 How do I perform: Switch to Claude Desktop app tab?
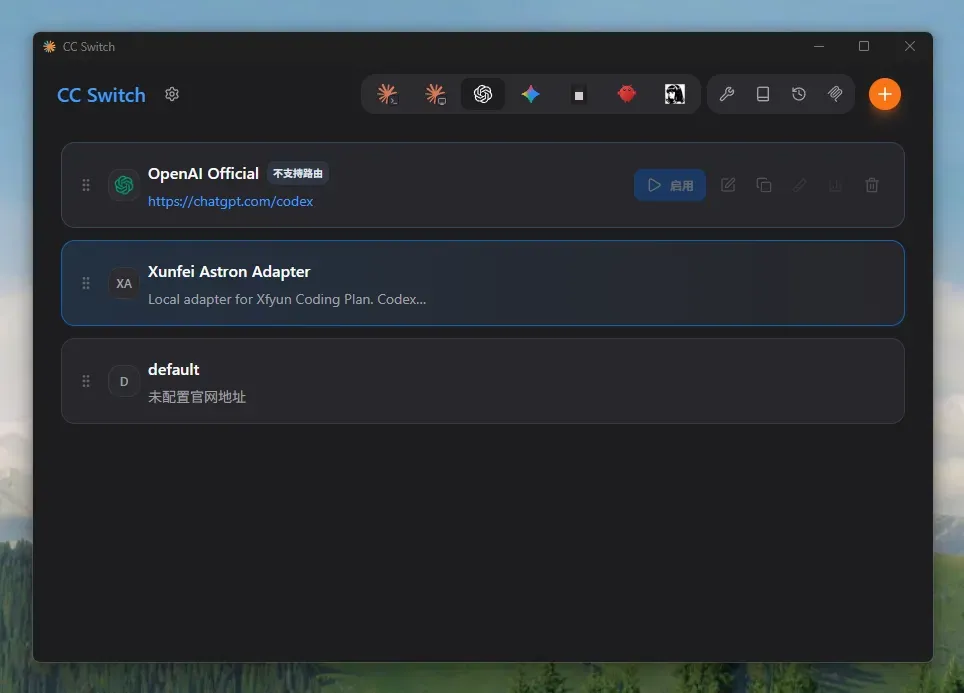pyautogui.click(x=435, y=94)
